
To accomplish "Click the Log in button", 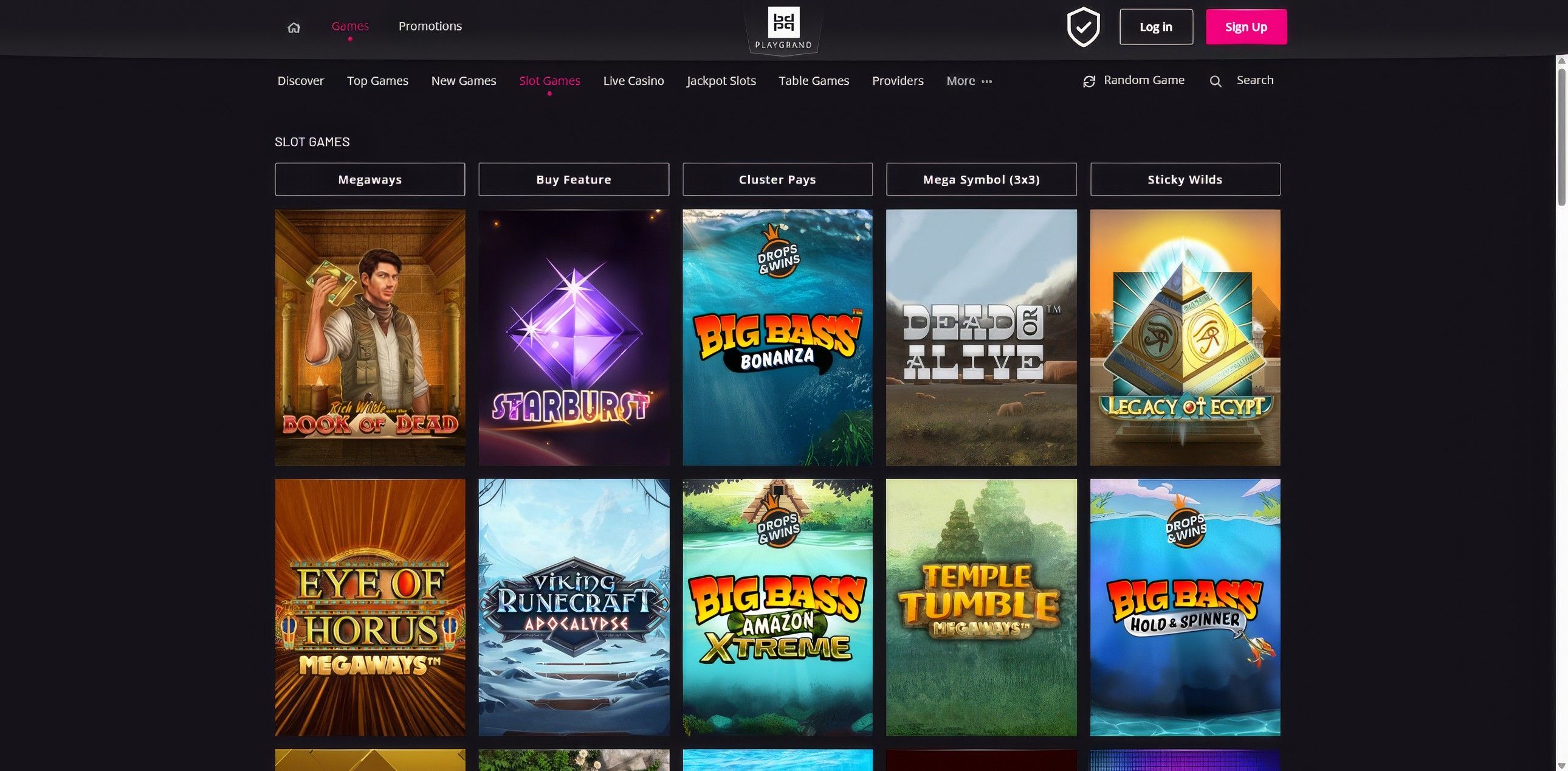I will point(1156,27).
